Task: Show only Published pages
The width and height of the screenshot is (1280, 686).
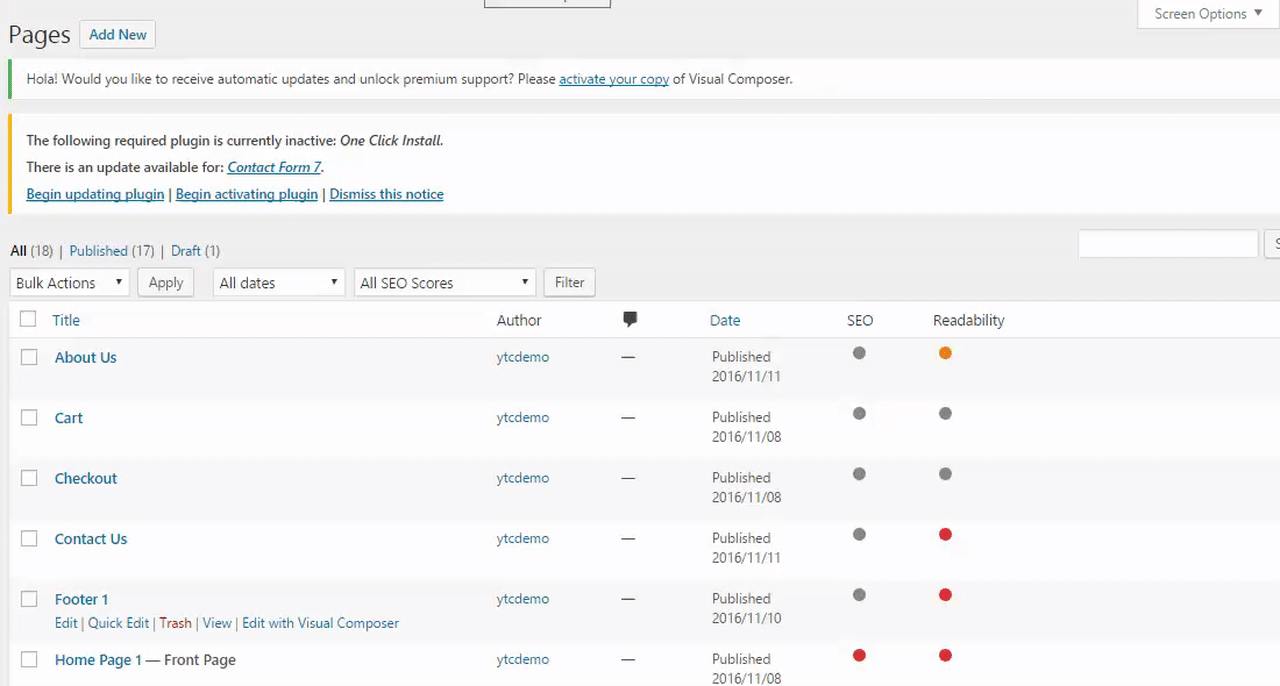Action: (x=98, y=251)
